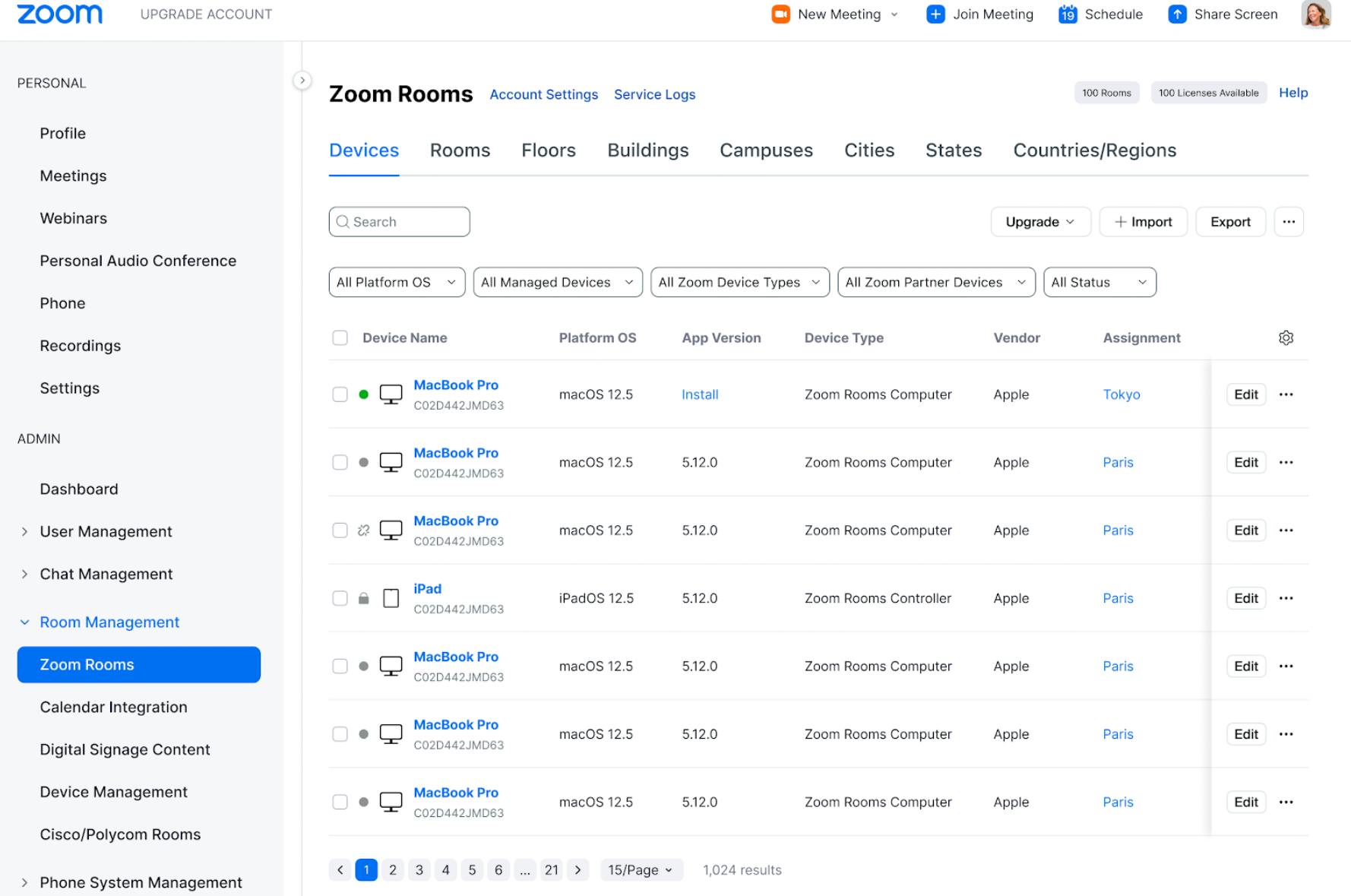Open the All Zoom Partner Devices filter
The height and width of the screenshot is (896, 1351).
[936, 282]
